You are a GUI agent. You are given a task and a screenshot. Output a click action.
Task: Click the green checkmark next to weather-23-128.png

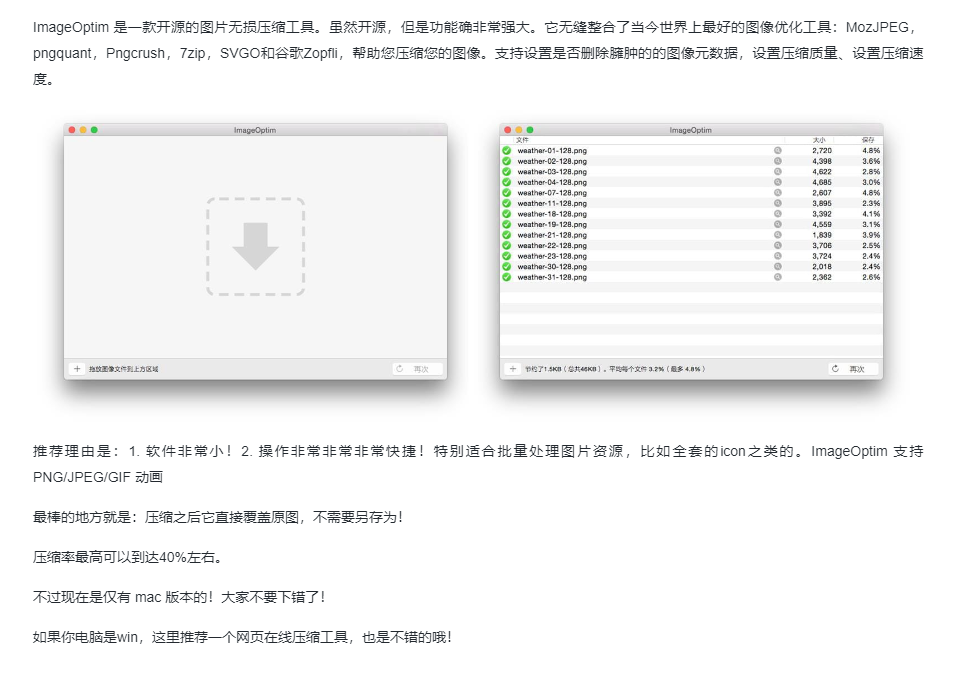pos(507,256)
